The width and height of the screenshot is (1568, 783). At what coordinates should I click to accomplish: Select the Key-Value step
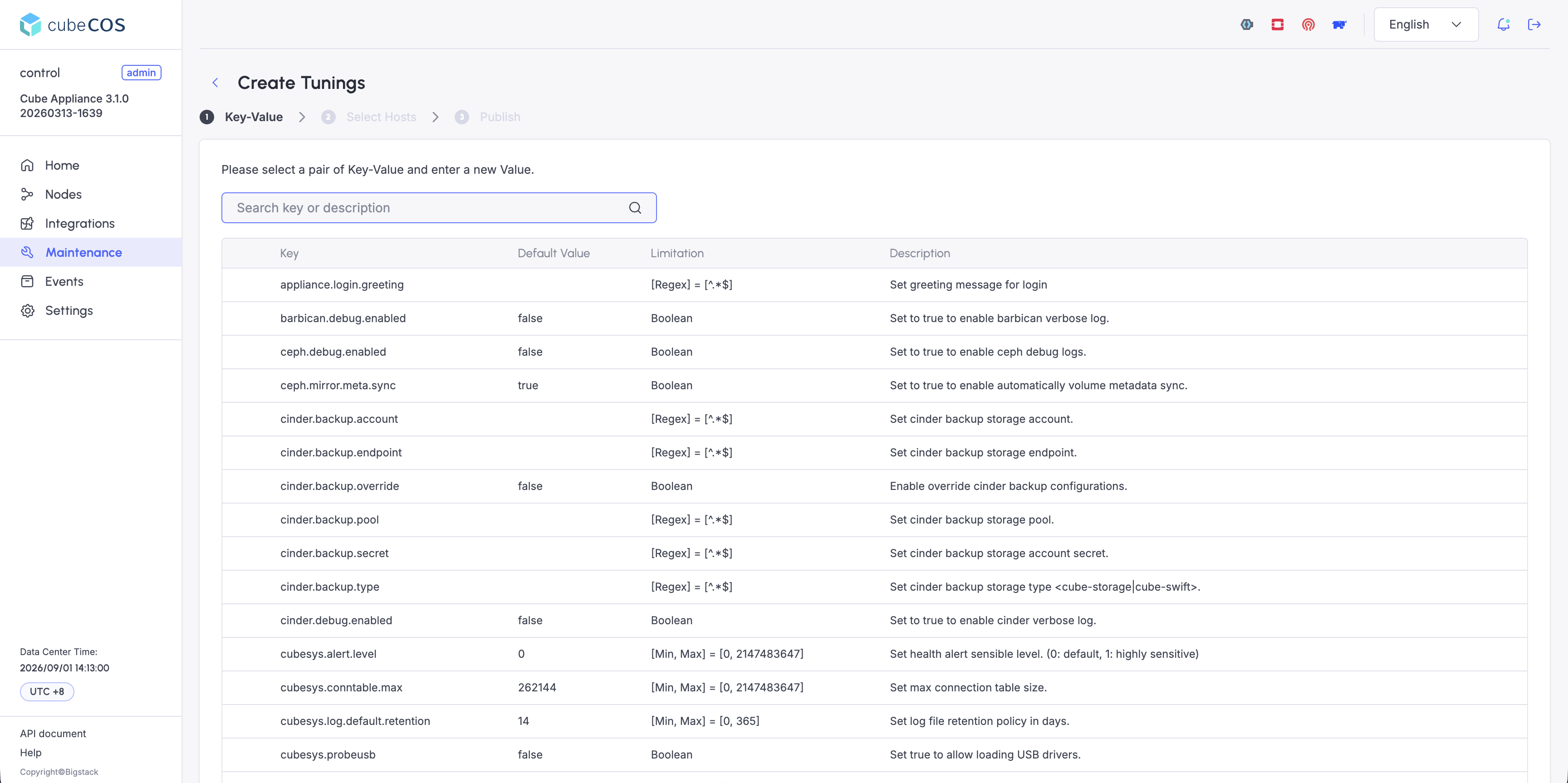(x=242, y=117)
